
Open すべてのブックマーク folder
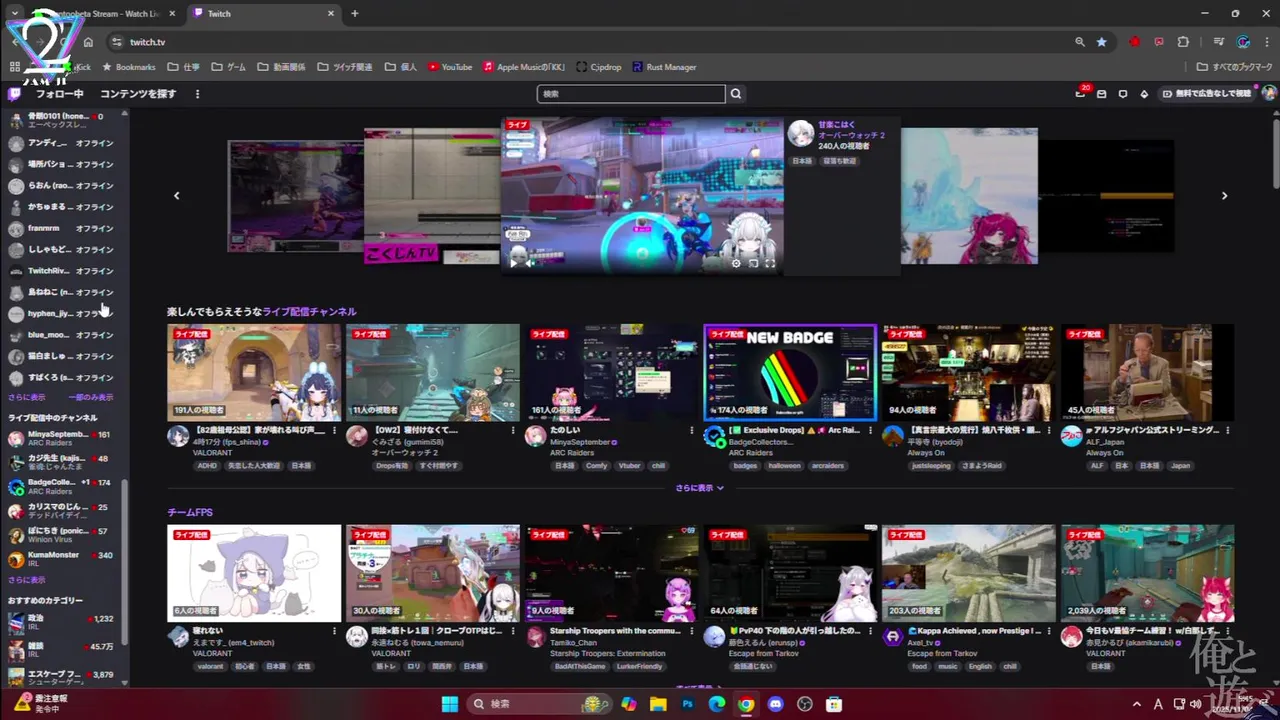click(1235, 67)
